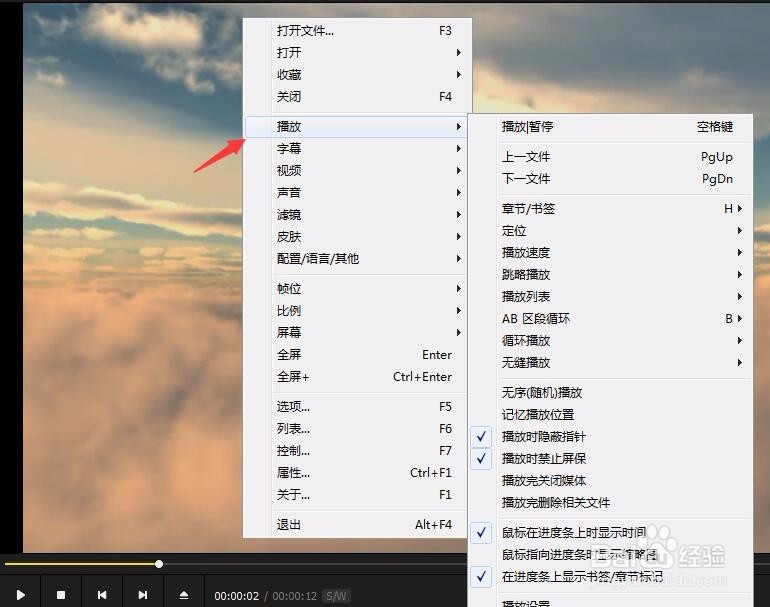Expand 循环播放 submenu
This screenshot has width=770, height=607.
(610, 340)
